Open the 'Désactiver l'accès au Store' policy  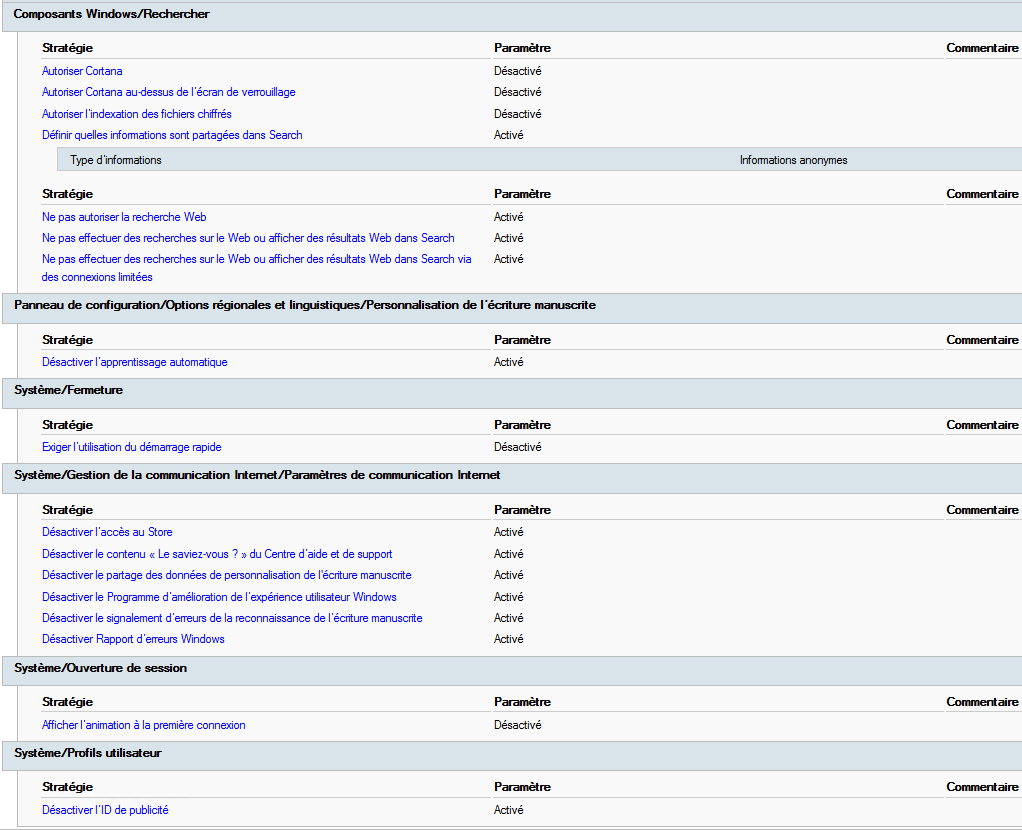107,532
